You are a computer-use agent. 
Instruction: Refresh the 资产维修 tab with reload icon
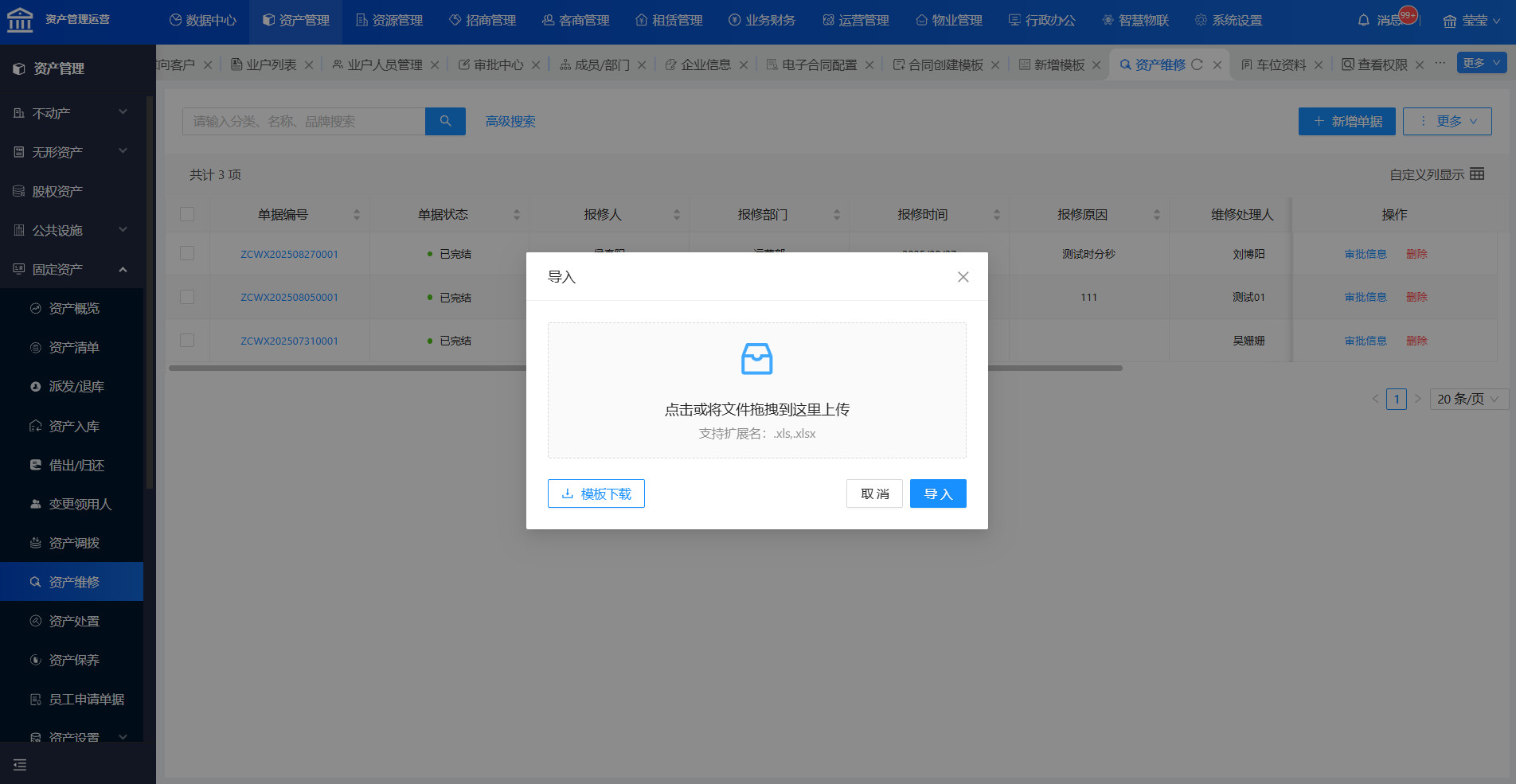click(x=1197, y=64)
